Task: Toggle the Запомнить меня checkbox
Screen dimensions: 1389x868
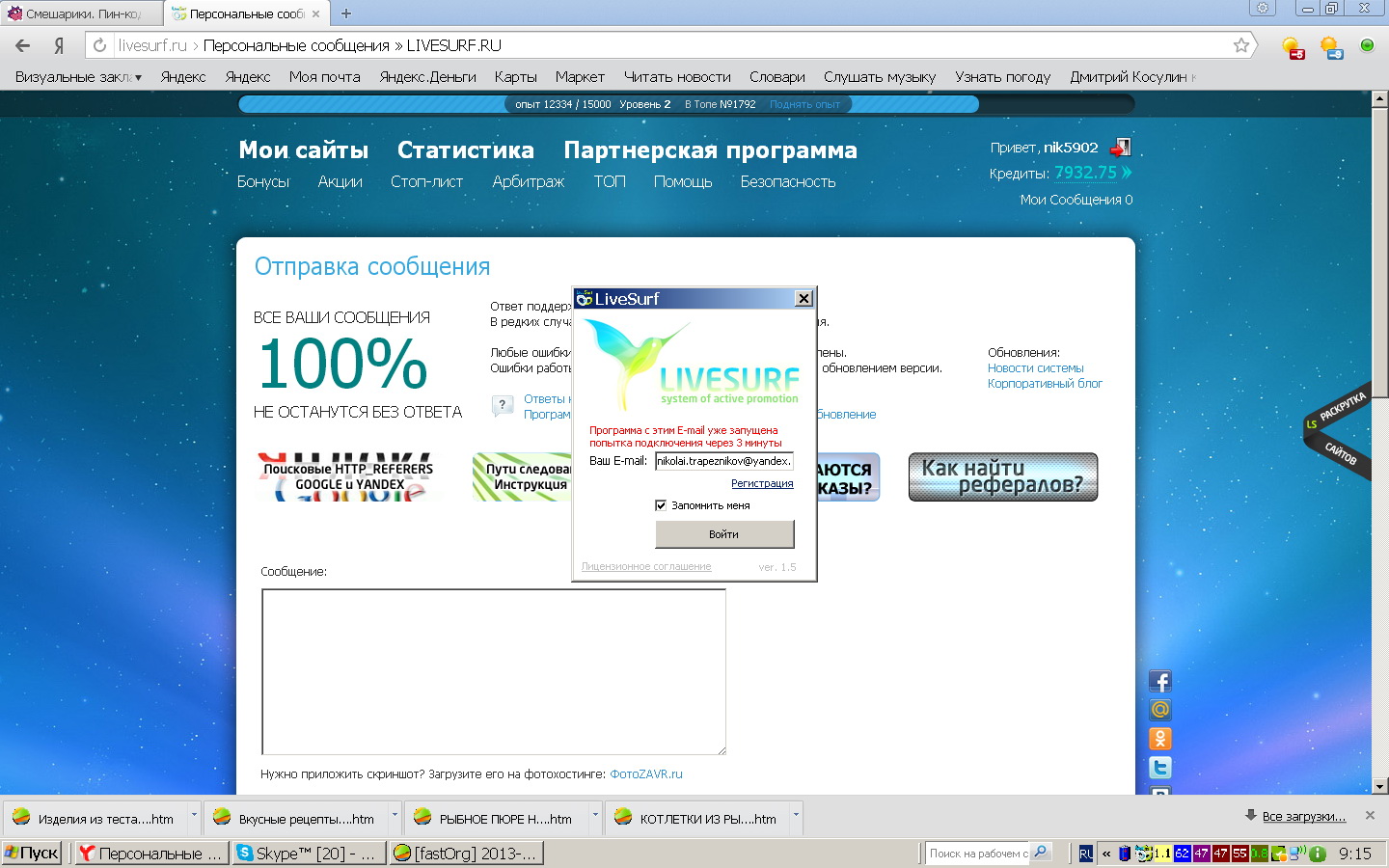Action: [661, 505]
